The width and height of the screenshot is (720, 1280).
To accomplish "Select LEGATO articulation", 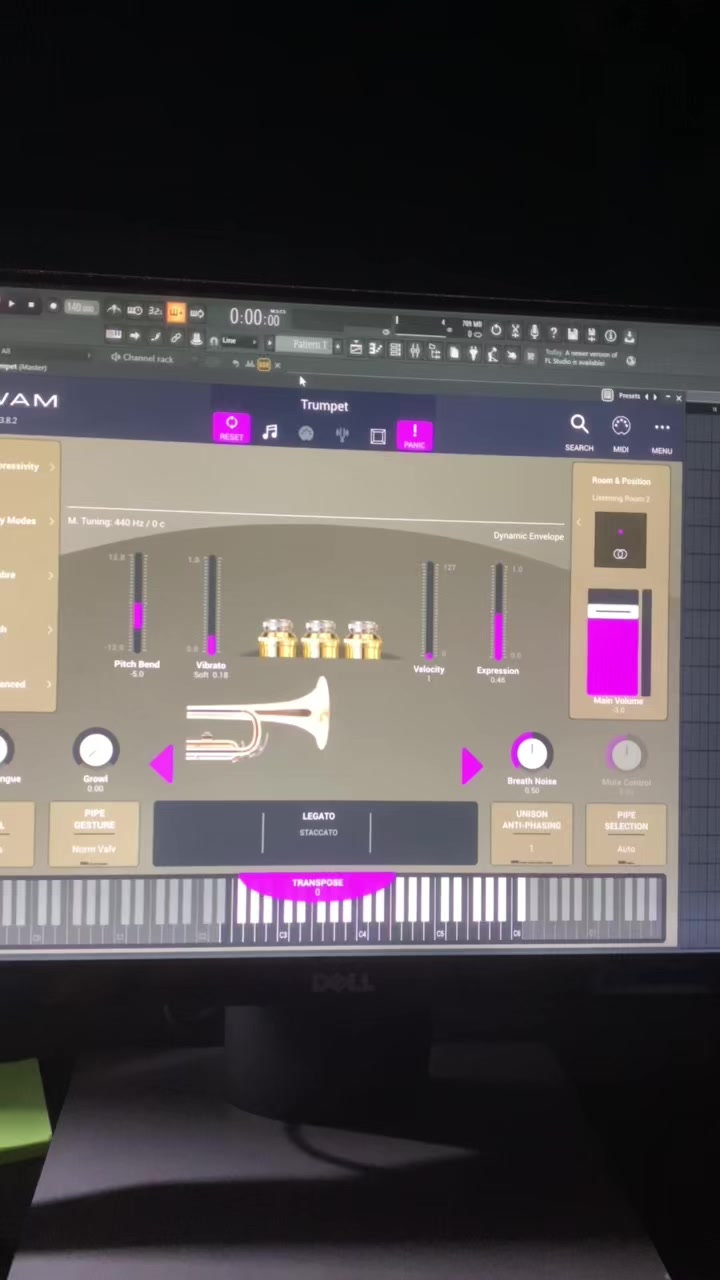I will coord(319,816).
